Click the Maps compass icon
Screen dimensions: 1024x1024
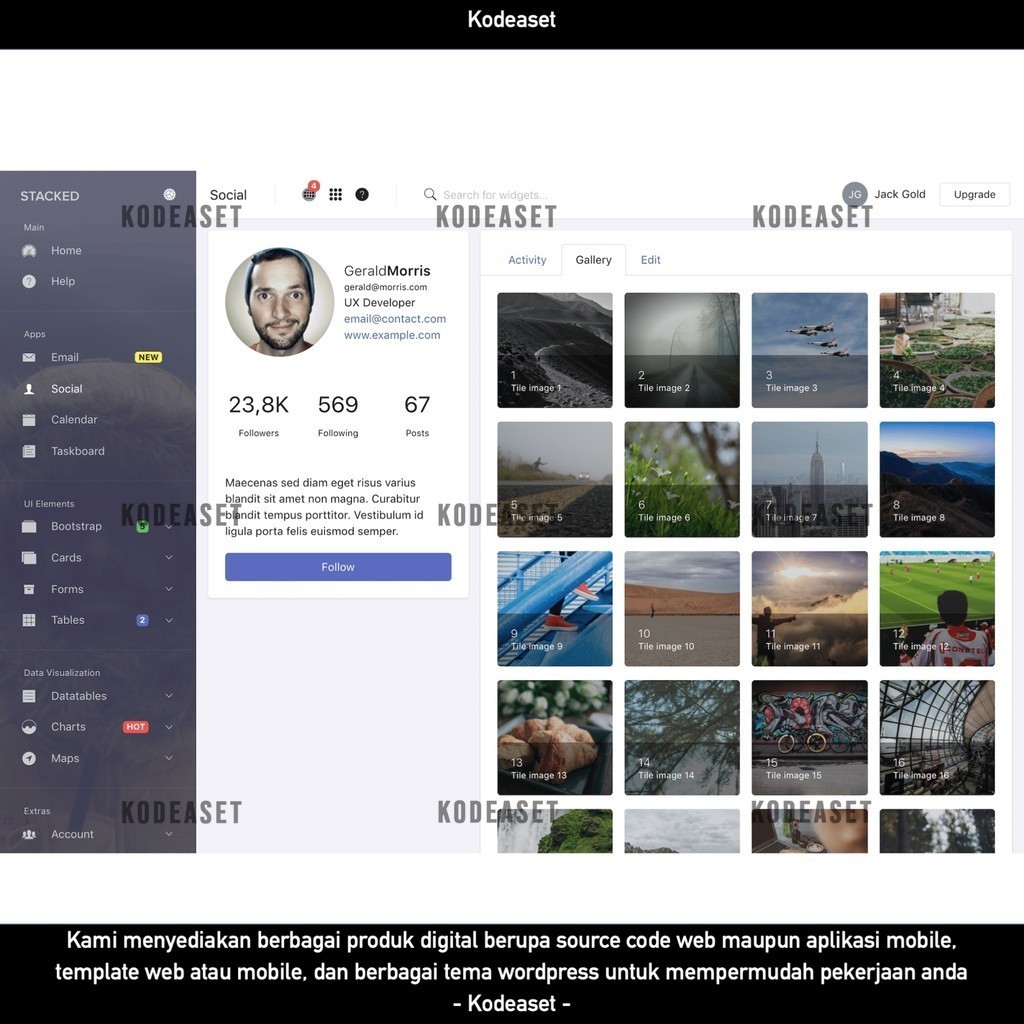pos(29,758)
